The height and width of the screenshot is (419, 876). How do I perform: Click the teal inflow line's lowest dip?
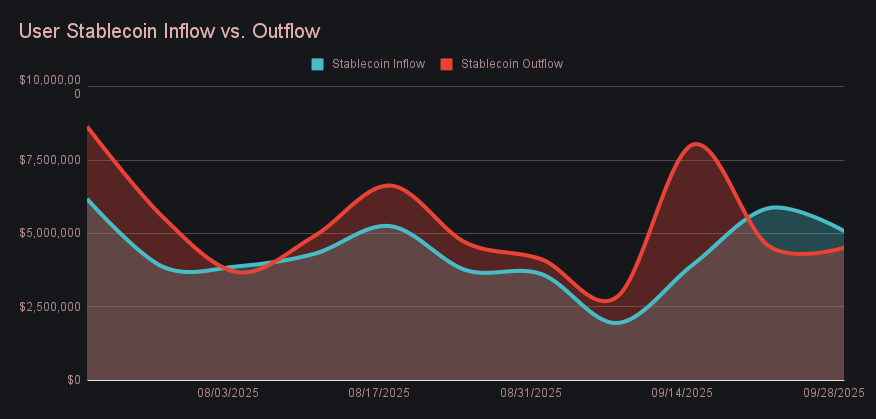615,322
